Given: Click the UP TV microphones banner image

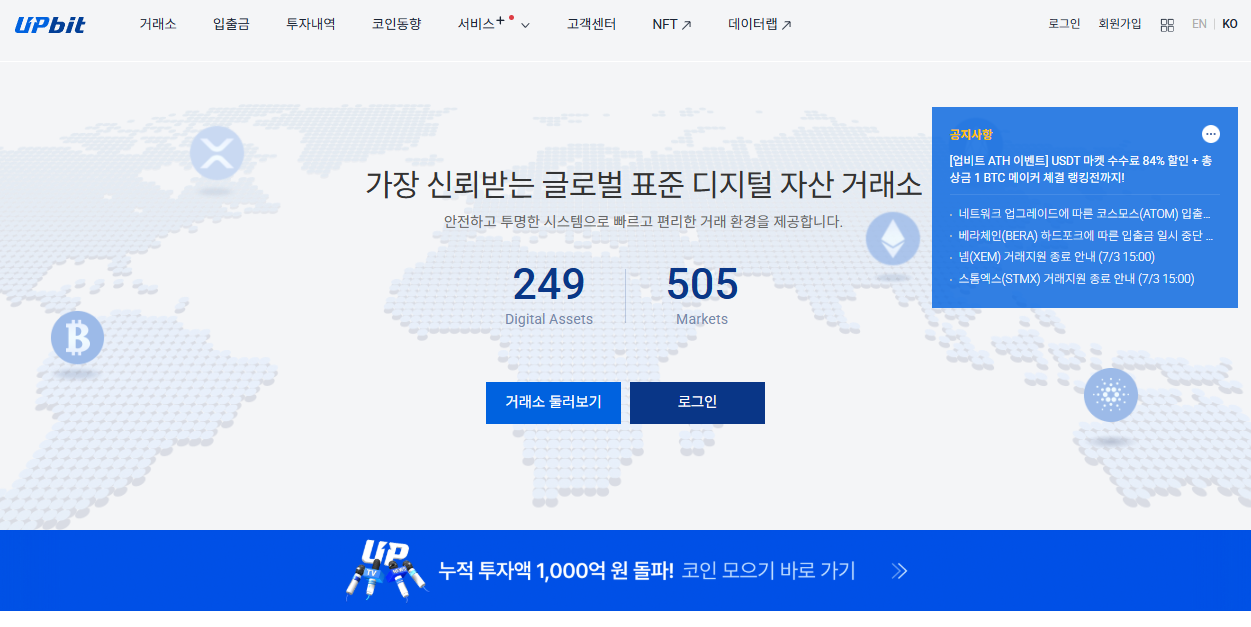Looking at the screenshot, I should (387, 570).
